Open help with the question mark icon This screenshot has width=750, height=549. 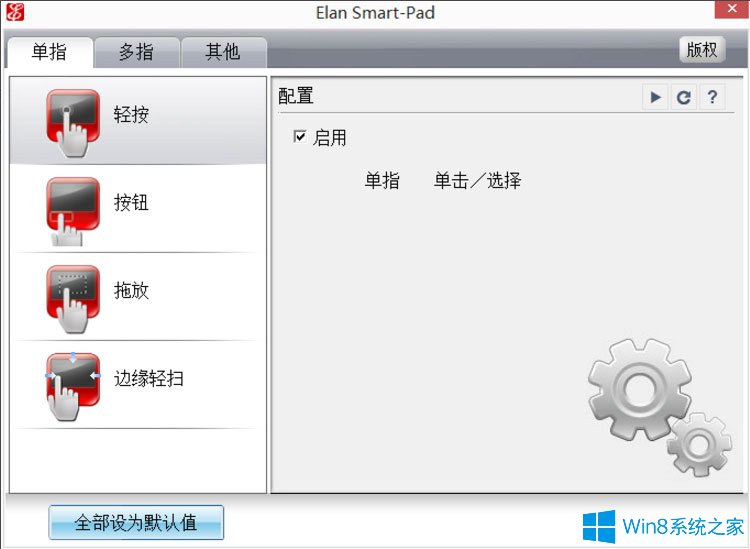(x=712, y=97)
